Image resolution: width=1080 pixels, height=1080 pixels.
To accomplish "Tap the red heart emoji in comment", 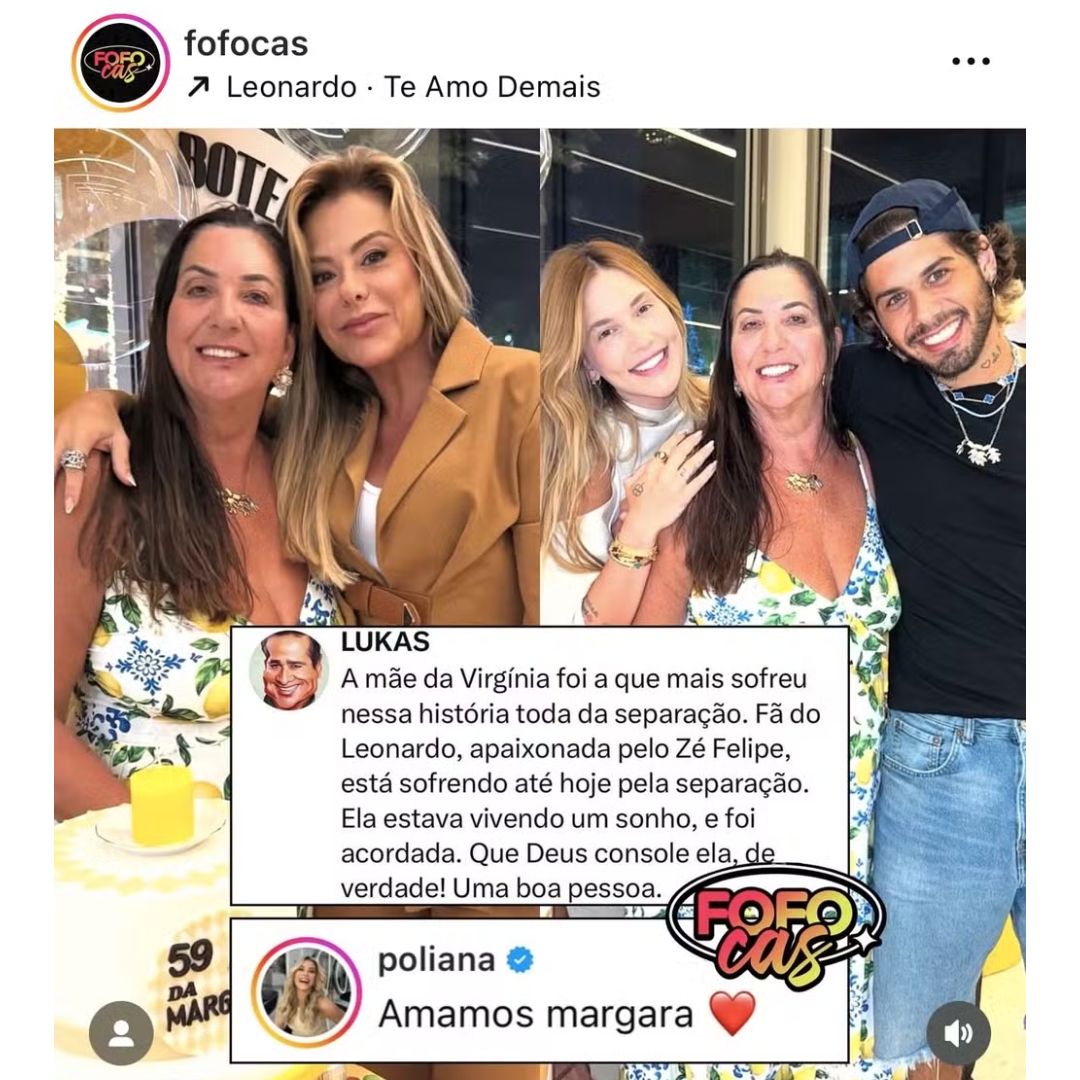I will point(732,1013).
